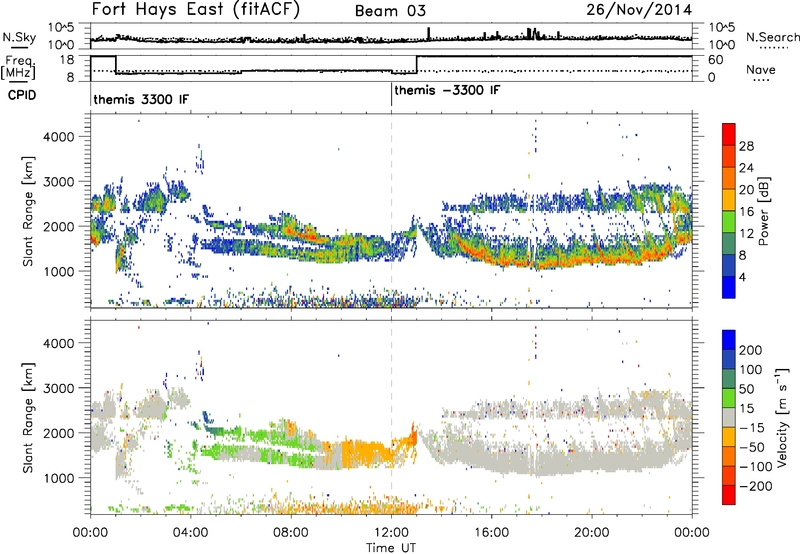
Task: Click the '04:00' time tick label
Action: [191, 533]
